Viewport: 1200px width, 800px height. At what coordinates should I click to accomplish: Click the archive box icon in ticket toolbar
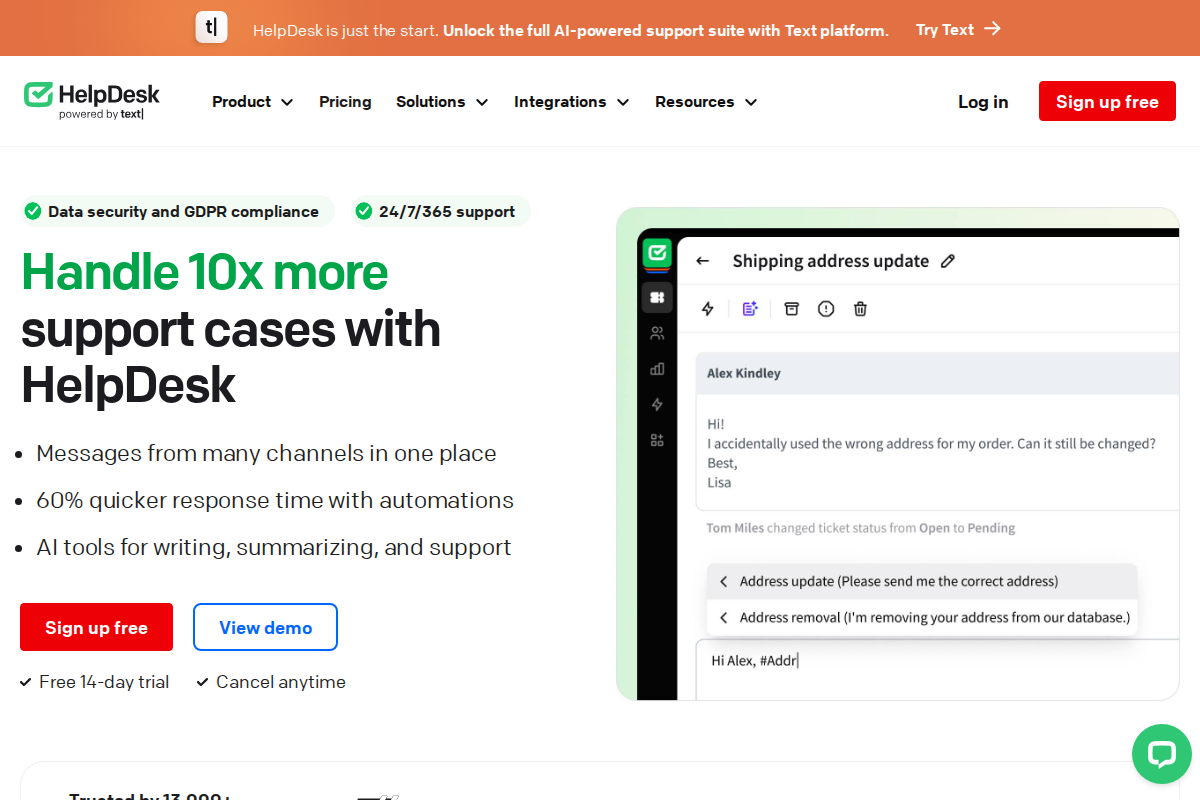click(x=792, y=309)
